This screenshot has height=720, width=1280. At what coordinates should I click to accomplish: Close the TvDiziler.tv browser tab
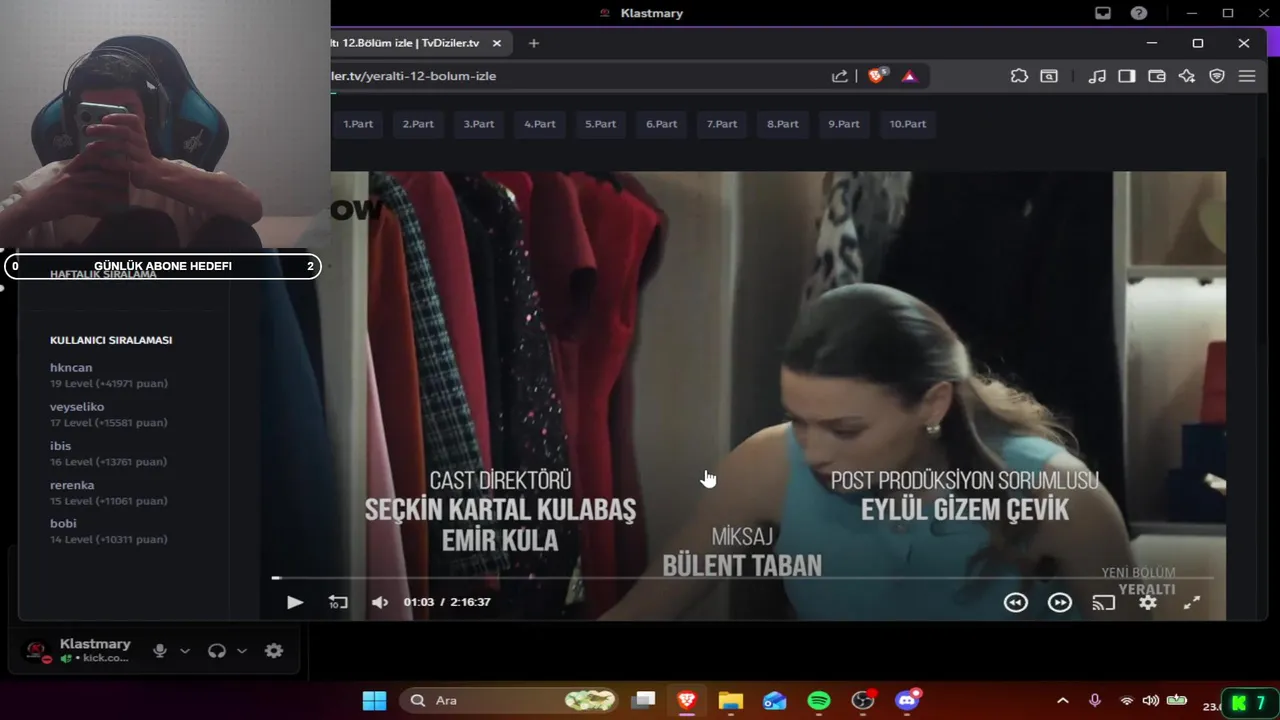497,43
